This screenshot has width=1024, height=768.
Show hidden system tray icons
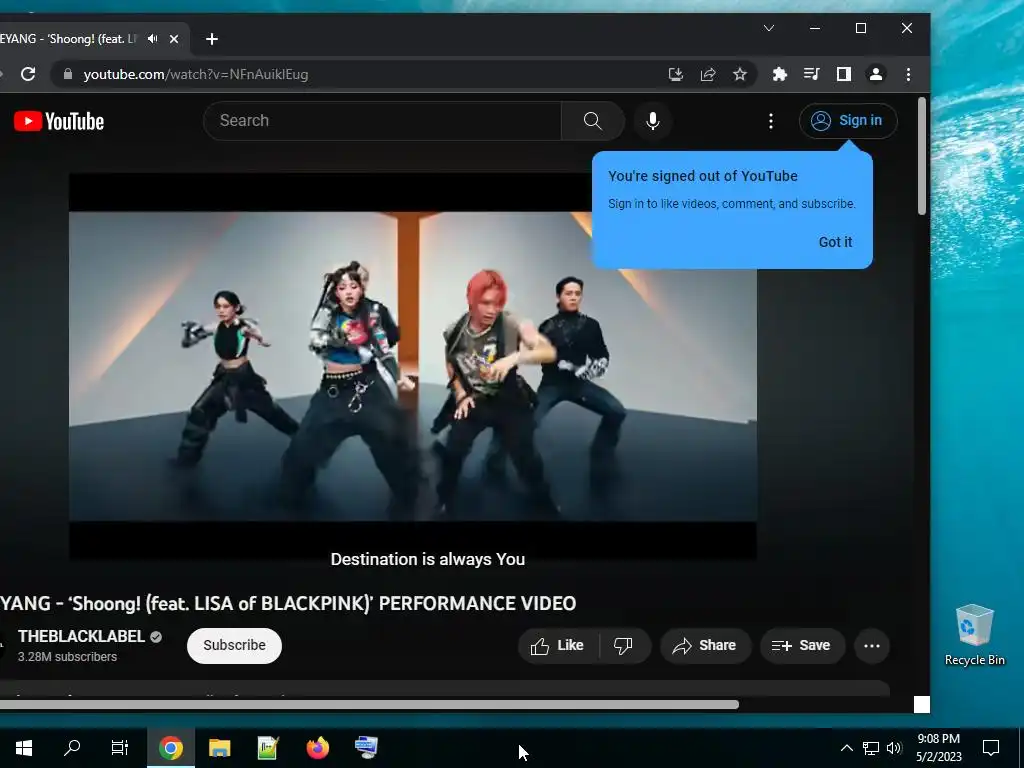click(846, 748)
